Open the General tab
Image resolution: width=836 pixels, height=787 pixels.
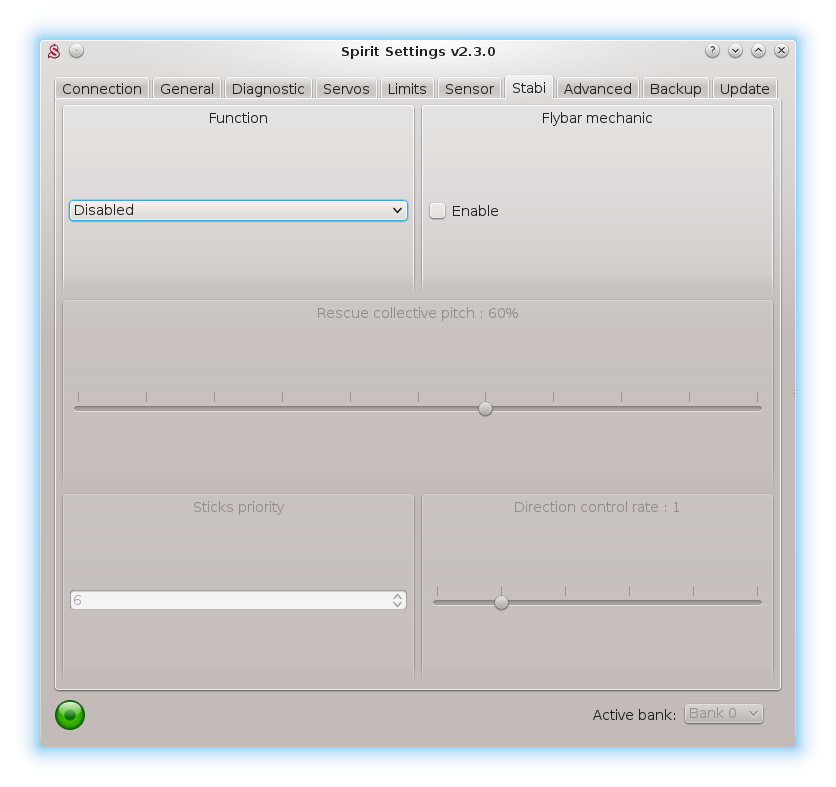(187, 89)
